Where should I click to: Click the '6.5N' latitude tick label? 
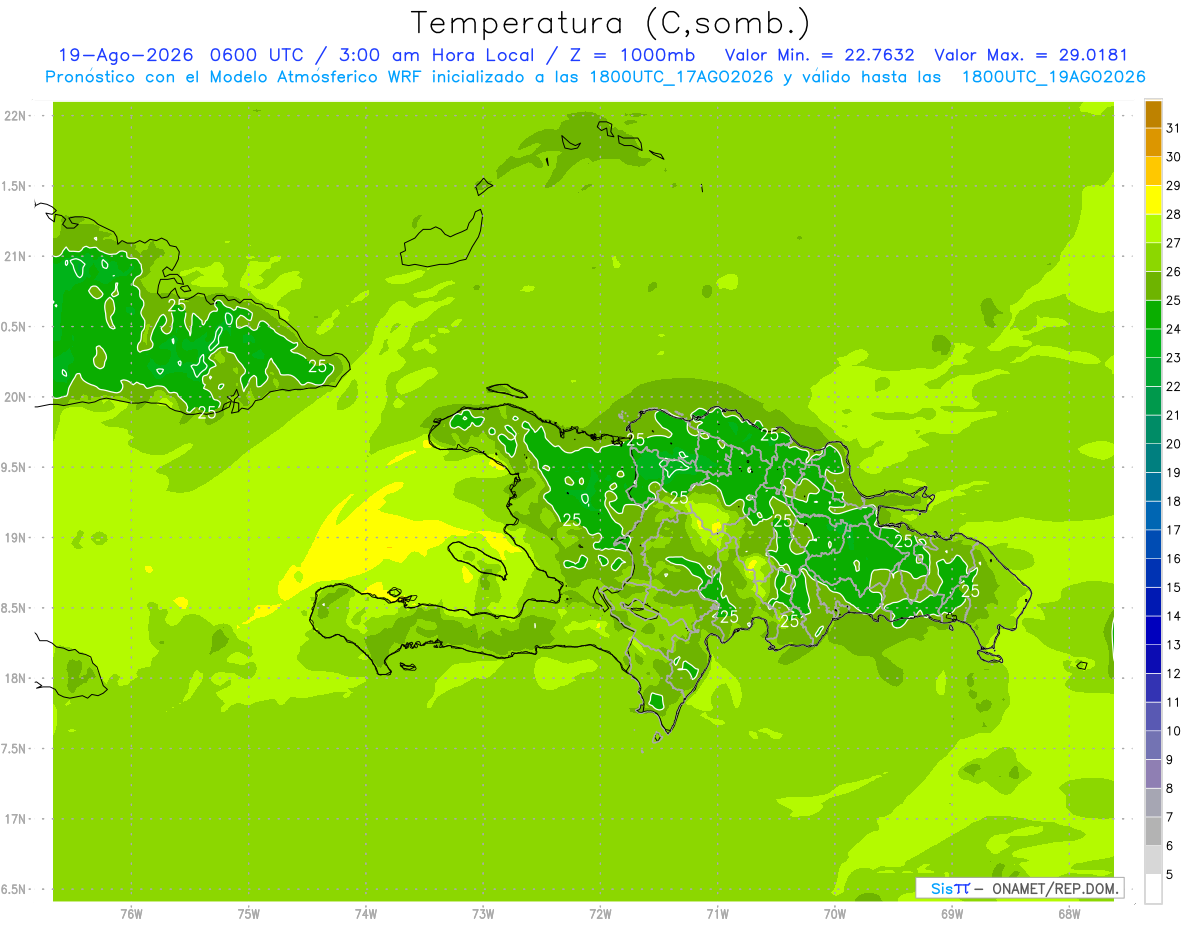(x=14, y=889)
